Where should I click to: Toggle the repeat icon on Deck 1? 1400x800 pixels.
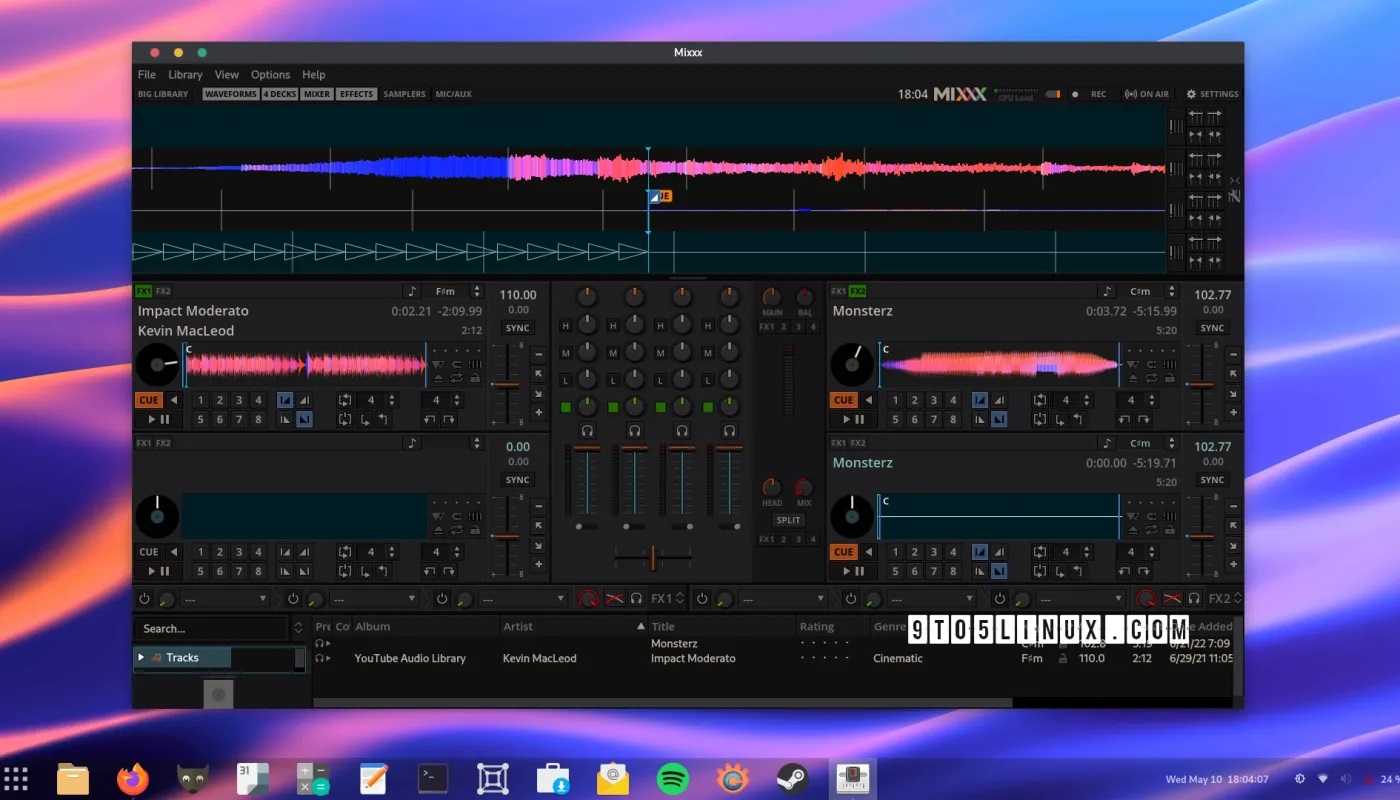(x=457, y=378)
